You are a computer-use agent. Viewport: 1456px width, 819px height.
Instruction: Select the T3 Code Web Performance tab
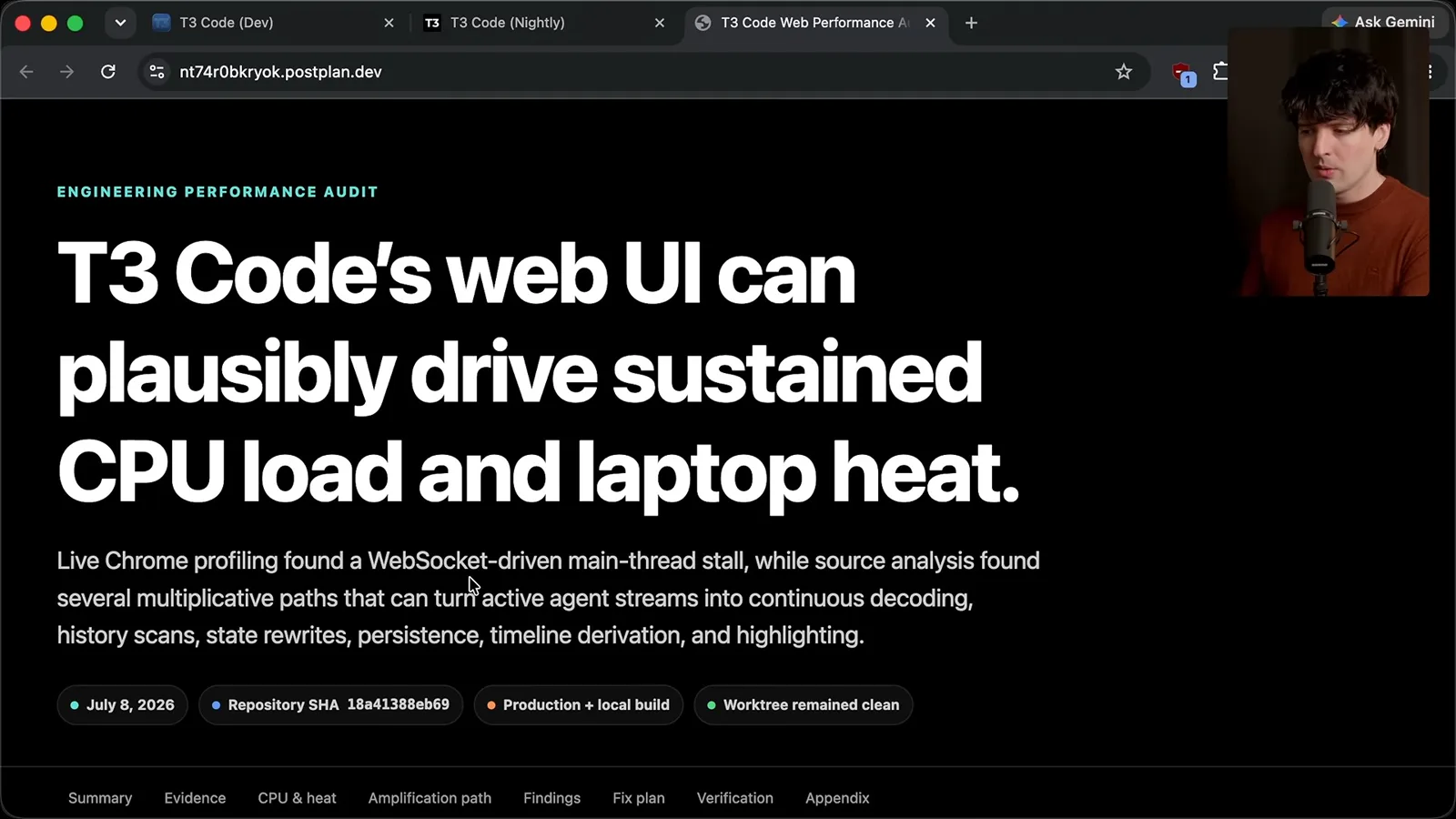(x=815, y=23)
